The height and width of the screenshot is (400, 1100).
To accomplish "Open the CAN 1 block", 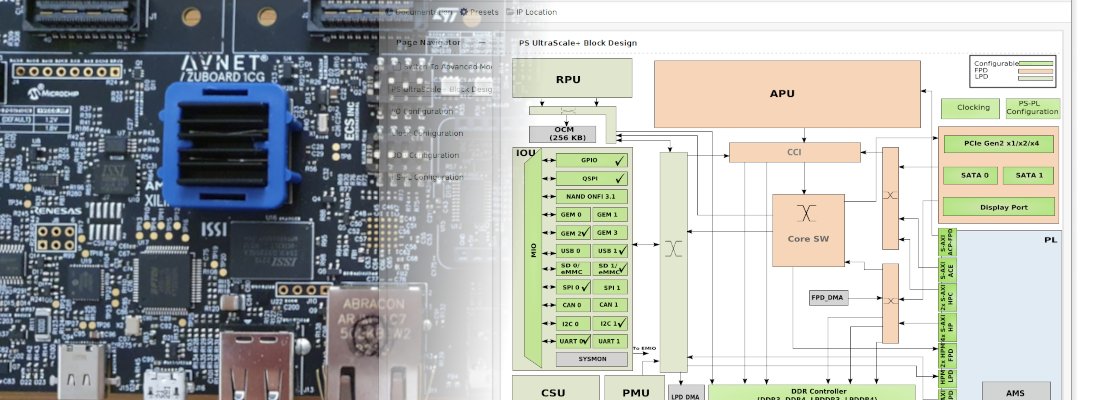I will 610,305.
